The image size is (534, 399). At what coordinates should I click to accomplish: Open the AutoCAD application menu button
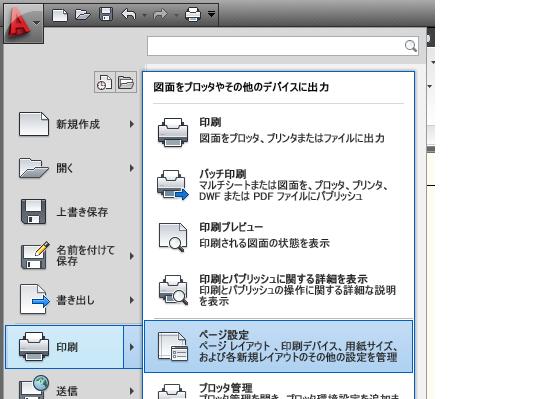click(23, 23)
